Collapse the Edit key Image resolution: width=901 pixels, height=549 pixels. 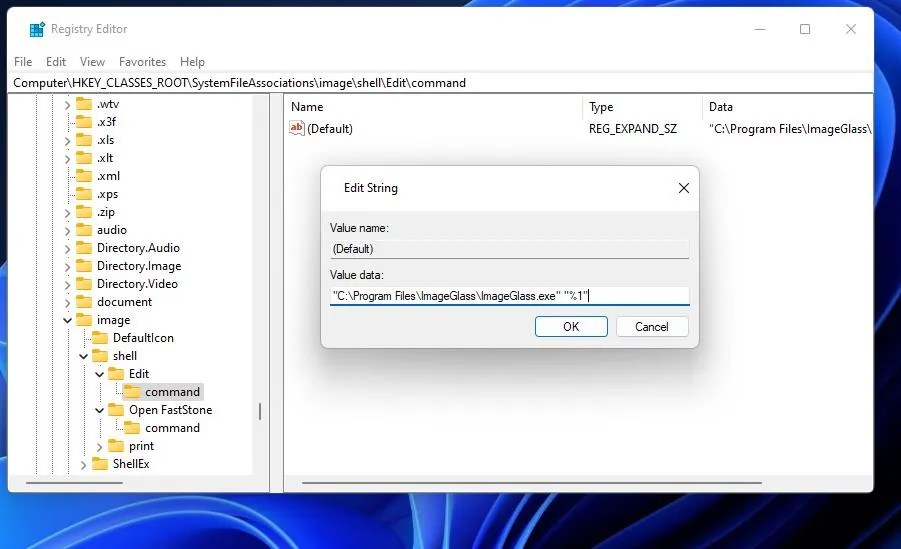coord(99,374)
